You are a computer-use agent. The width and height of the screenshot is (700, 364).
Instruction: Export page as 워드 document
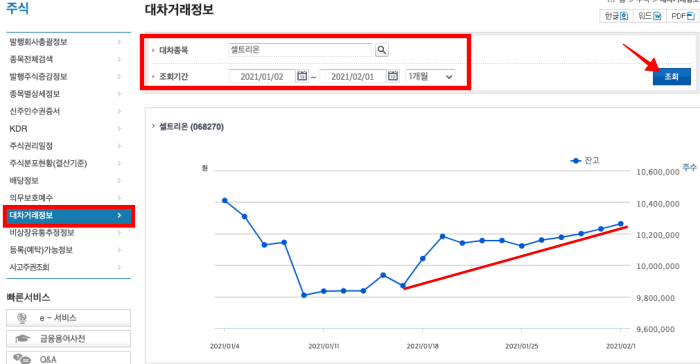[x=650, y=16]
